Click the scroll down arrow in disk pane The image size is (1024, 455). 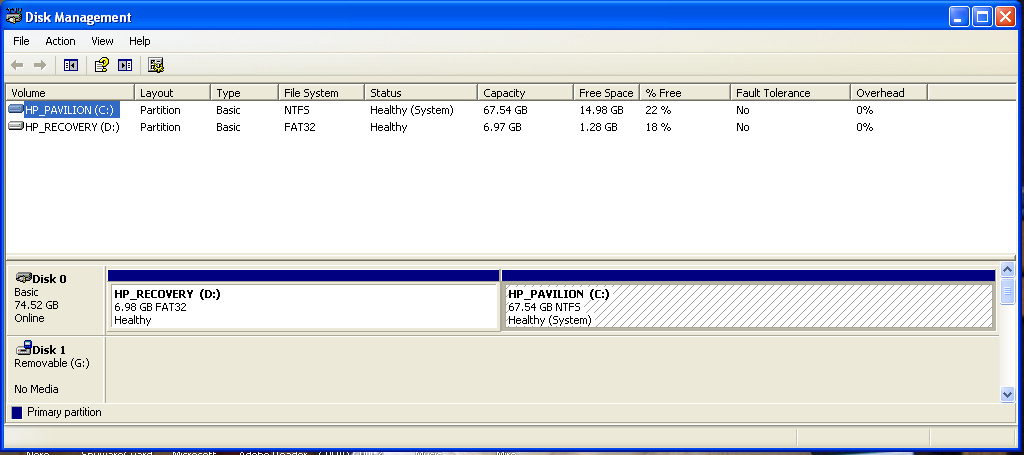pos(1007,394)
